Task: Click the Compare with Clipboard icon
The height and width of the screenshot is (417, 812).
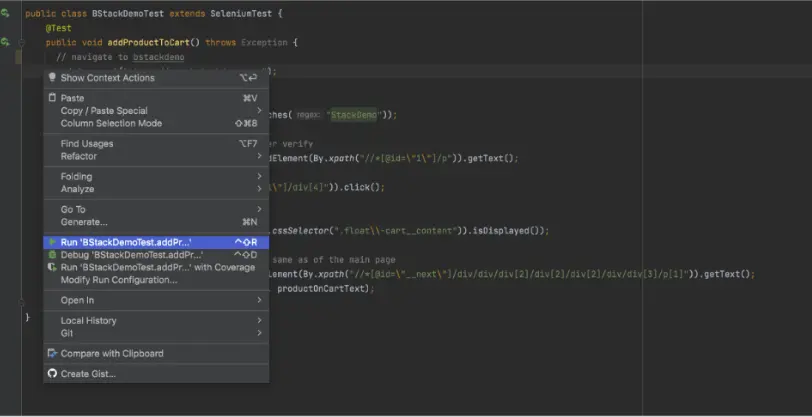Action: point(52,353)
